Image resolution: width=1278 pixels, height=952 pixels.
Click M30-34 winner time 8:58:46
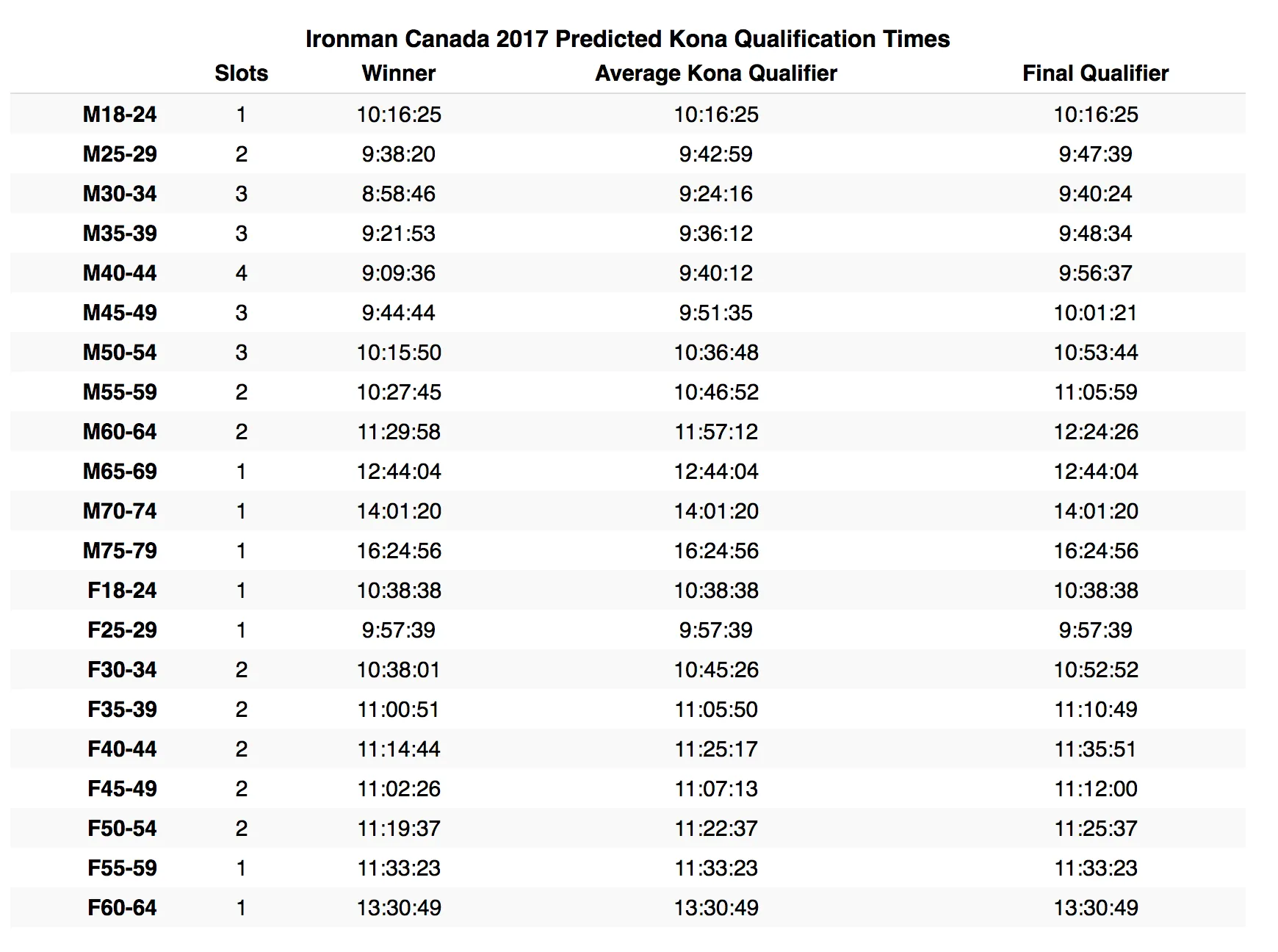(398, 194)
